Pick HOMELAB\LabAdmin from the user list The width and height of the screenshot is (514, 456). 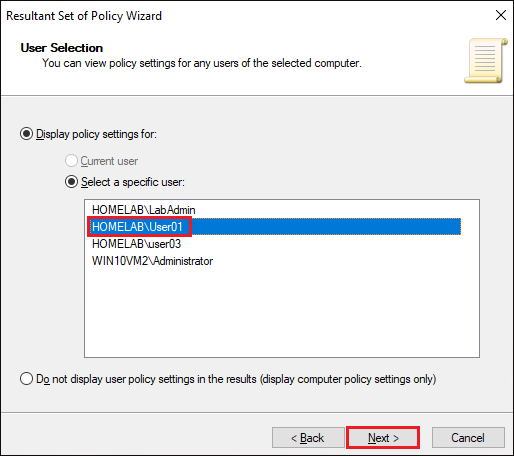coord(144,210)
